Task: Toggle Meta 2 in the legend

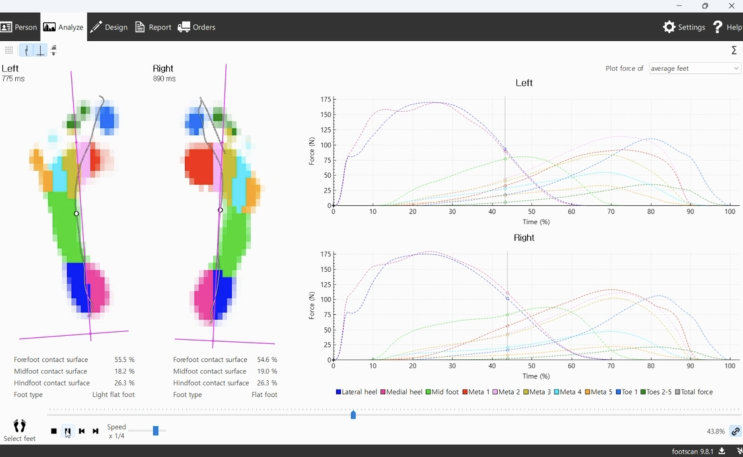Action: click(506, 392)
